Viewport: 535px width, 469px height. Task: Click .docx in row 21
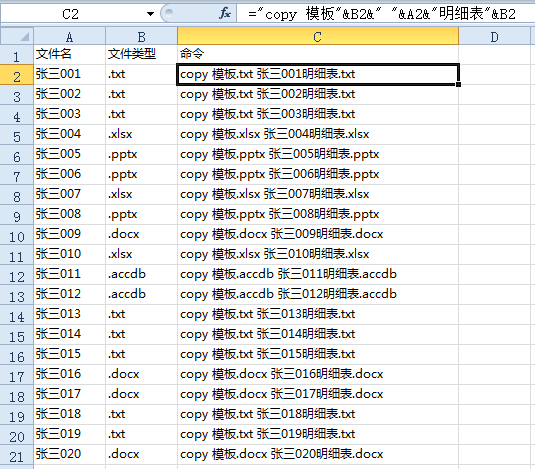[x=141, y=454]
